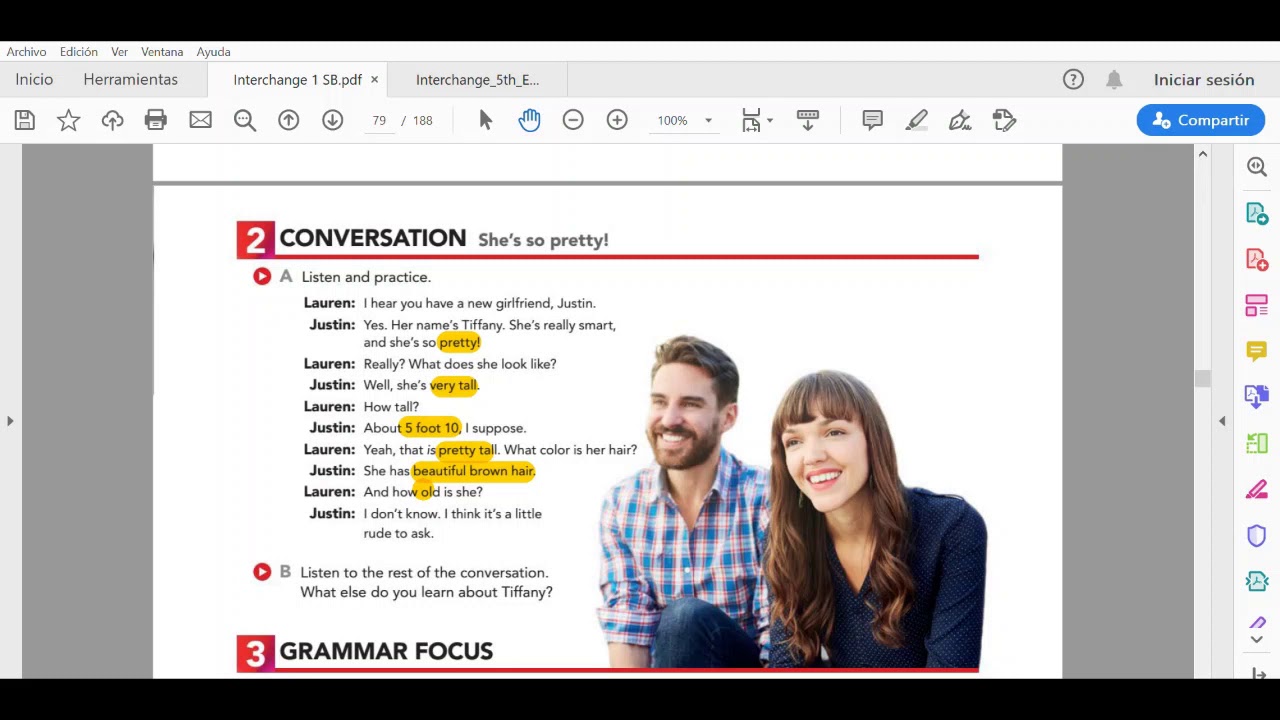Open the search tool in right panel
Screen dimensions: 1280x720
pyautogui.click(x=1257, y=167)
